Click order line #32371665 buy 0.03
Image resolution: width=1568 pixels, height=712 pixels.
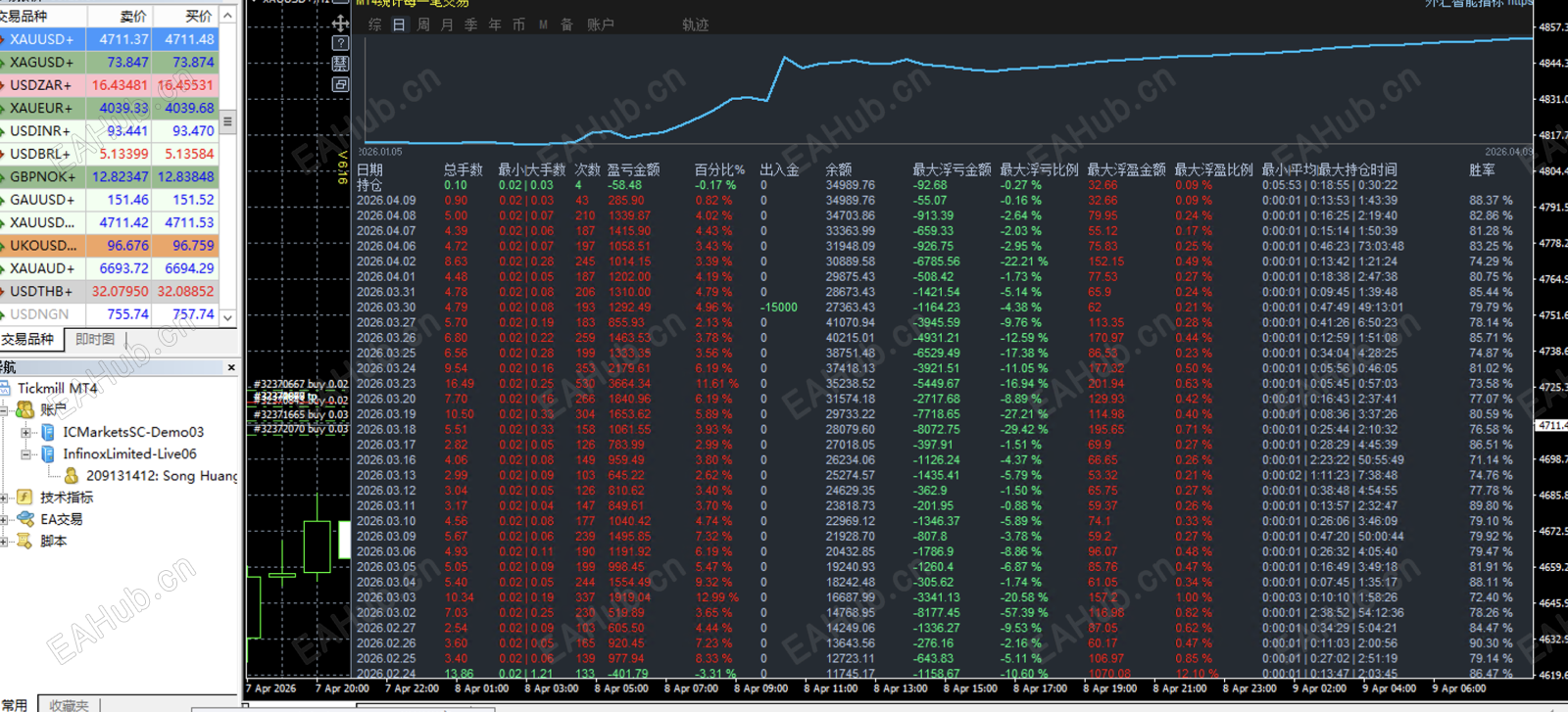[301, 414]
